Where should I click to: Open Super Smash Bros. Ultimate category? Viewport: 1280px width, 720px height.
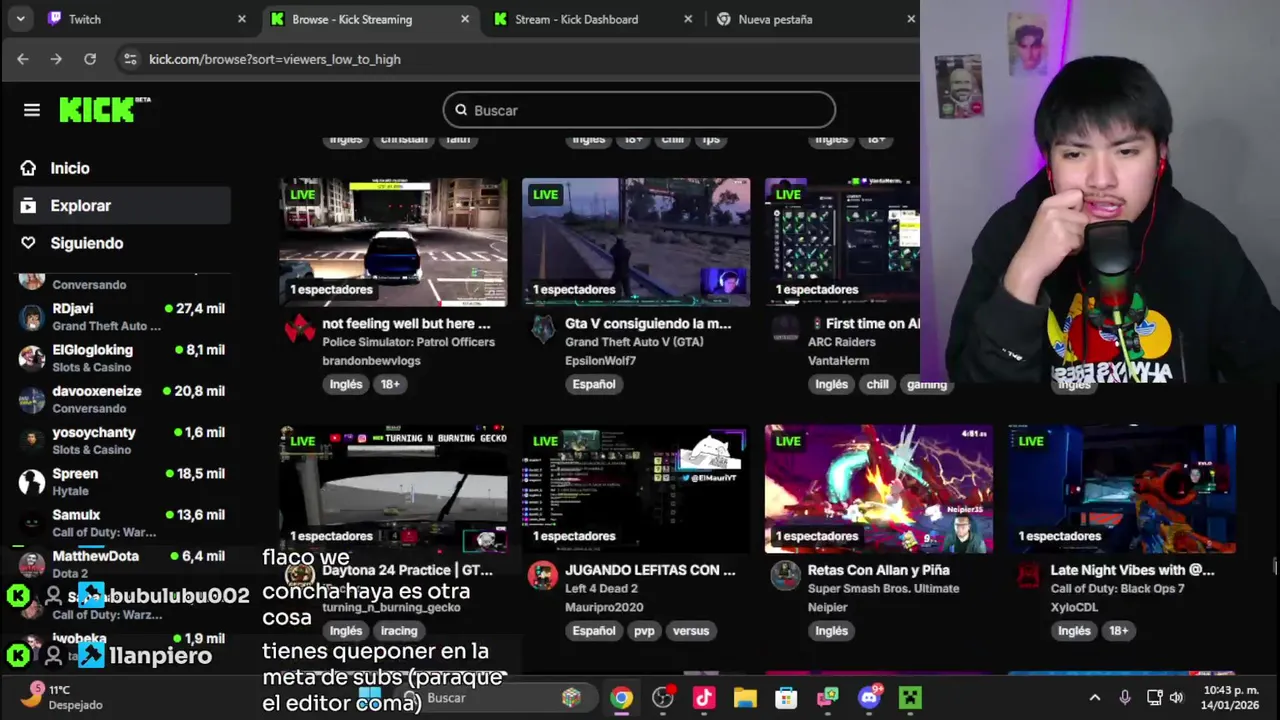coord(883,588)
